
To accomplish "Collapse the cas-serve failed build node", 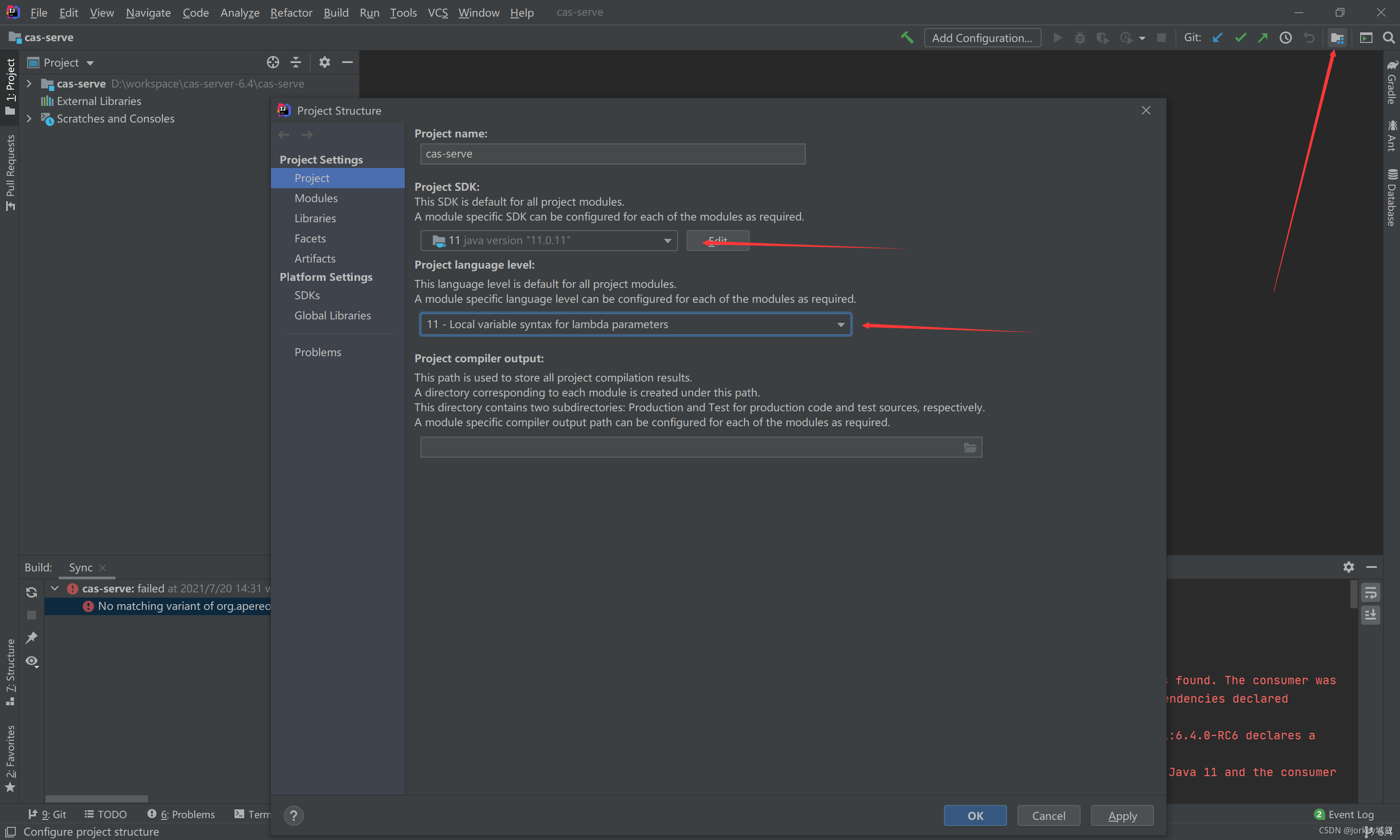I will 55,589.
